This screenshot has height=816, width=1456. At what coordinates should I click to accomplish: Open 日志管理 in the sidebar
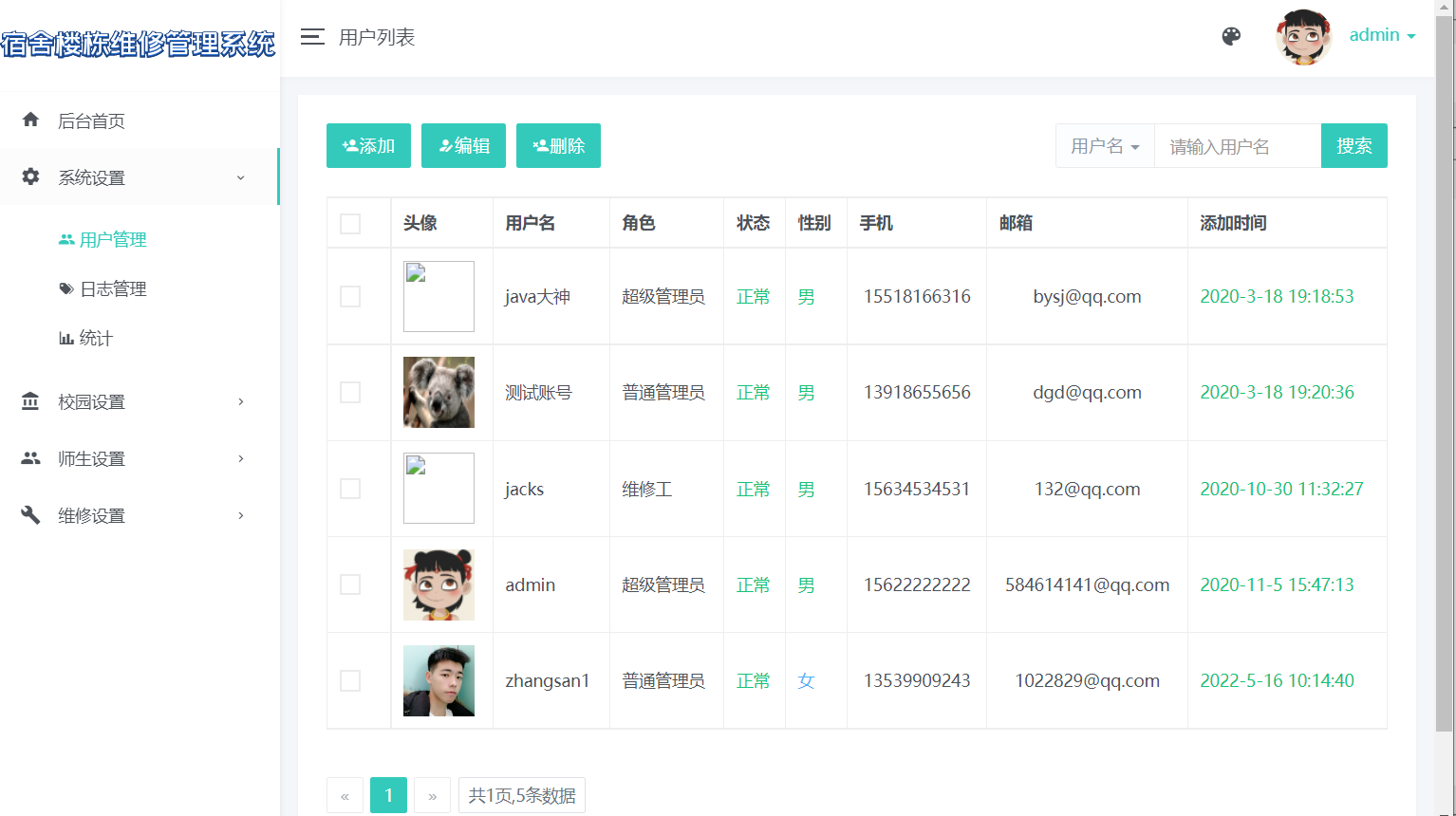click(103, 288)
